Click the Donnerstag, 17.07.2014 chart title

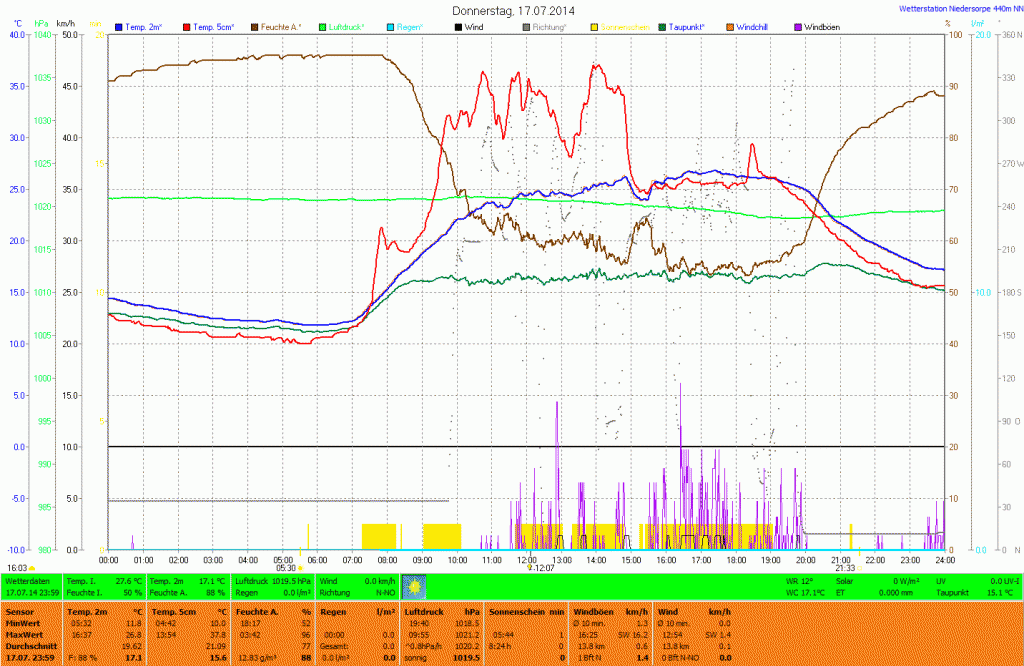[x=513, y=10]
